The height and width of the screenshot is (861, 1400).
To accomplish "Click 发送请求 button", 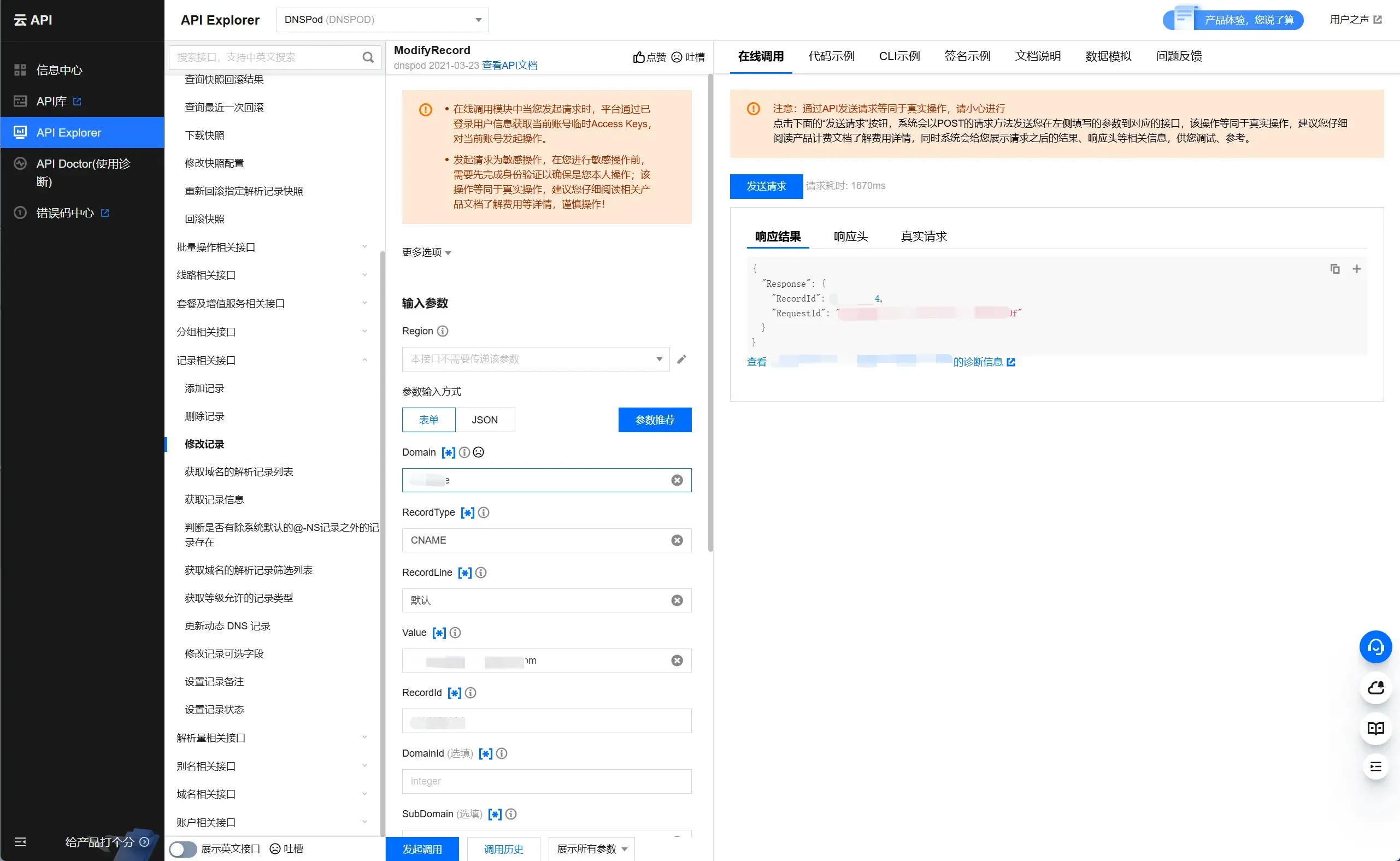I will pos(766,186).
